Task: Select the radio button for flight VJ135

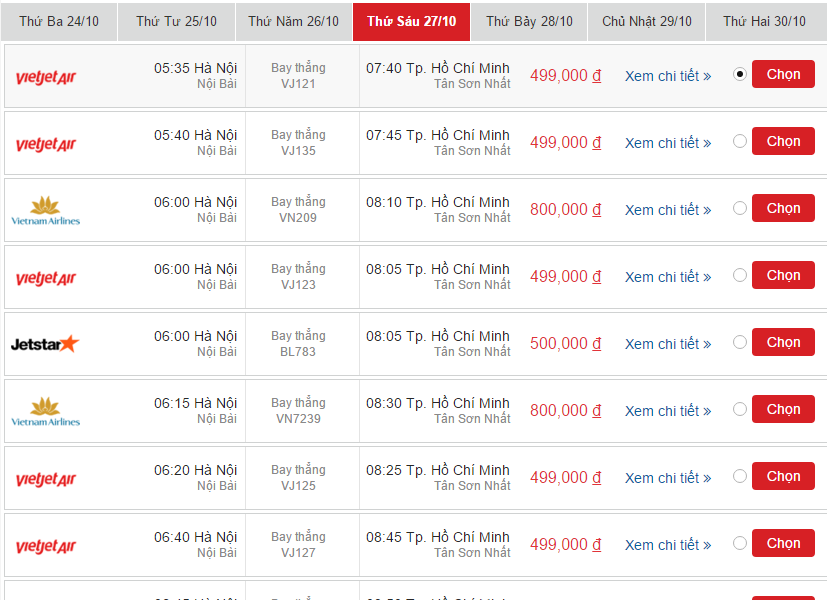Action: tap(740, 141)
